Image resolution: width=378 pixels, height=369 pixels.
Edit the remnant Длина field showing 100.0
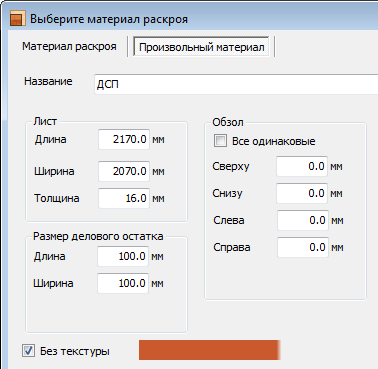click(x=123, y=256)
